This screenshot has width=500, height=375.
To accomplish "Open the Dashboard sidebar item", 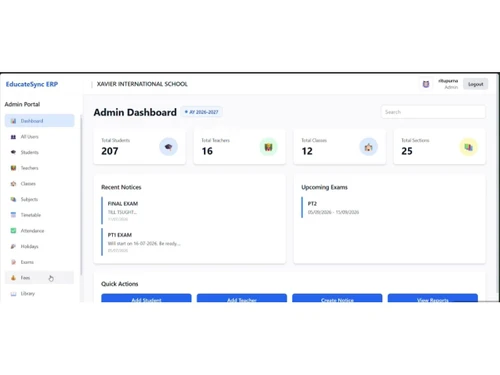I will [39, 121].
